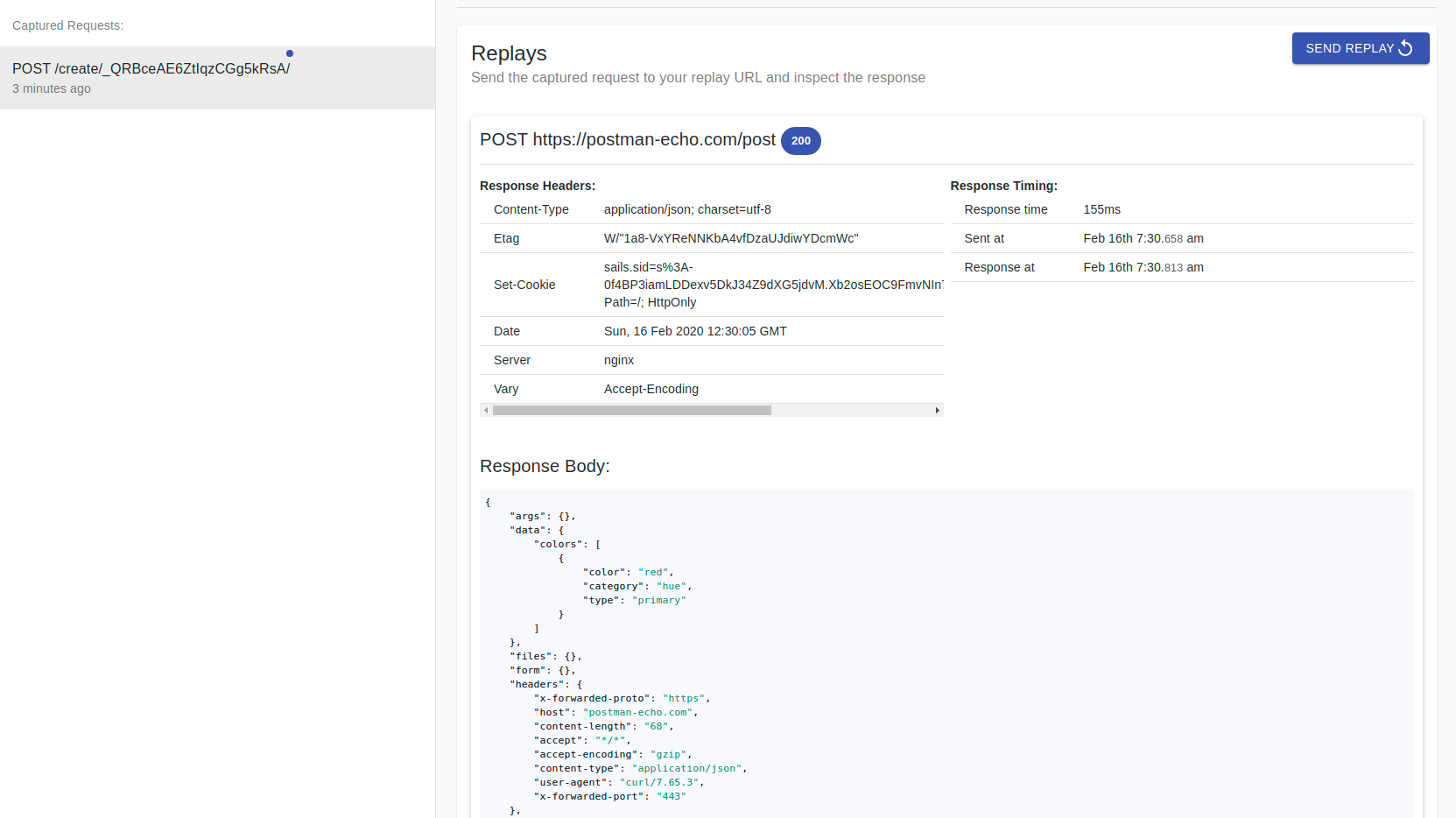The width and height of the screenshot is (1456, 818).
Task: Click the Captured Requests label
Action: tap(67, 25)
